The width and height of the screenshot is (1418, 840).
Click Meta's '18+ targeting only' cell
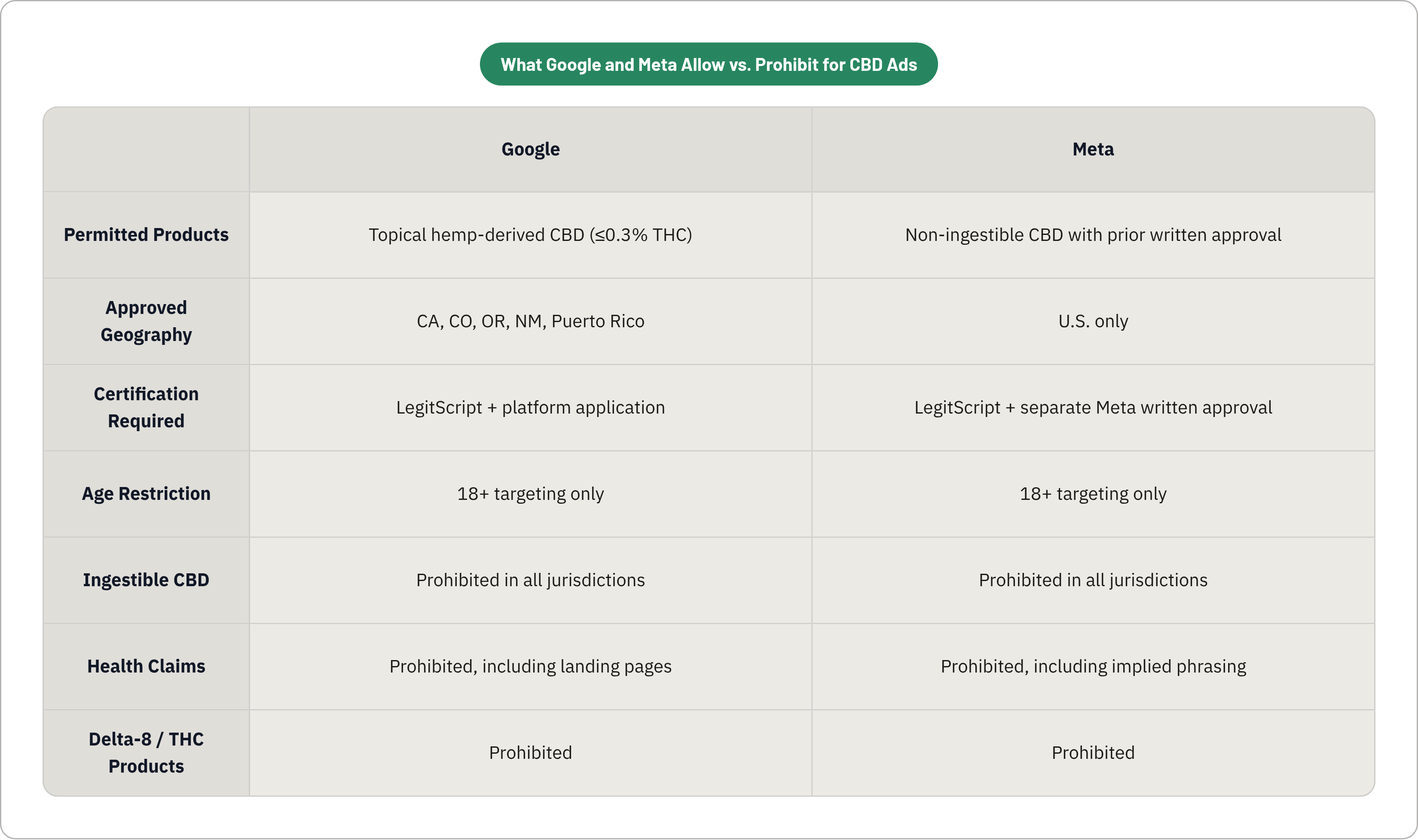1093,493
